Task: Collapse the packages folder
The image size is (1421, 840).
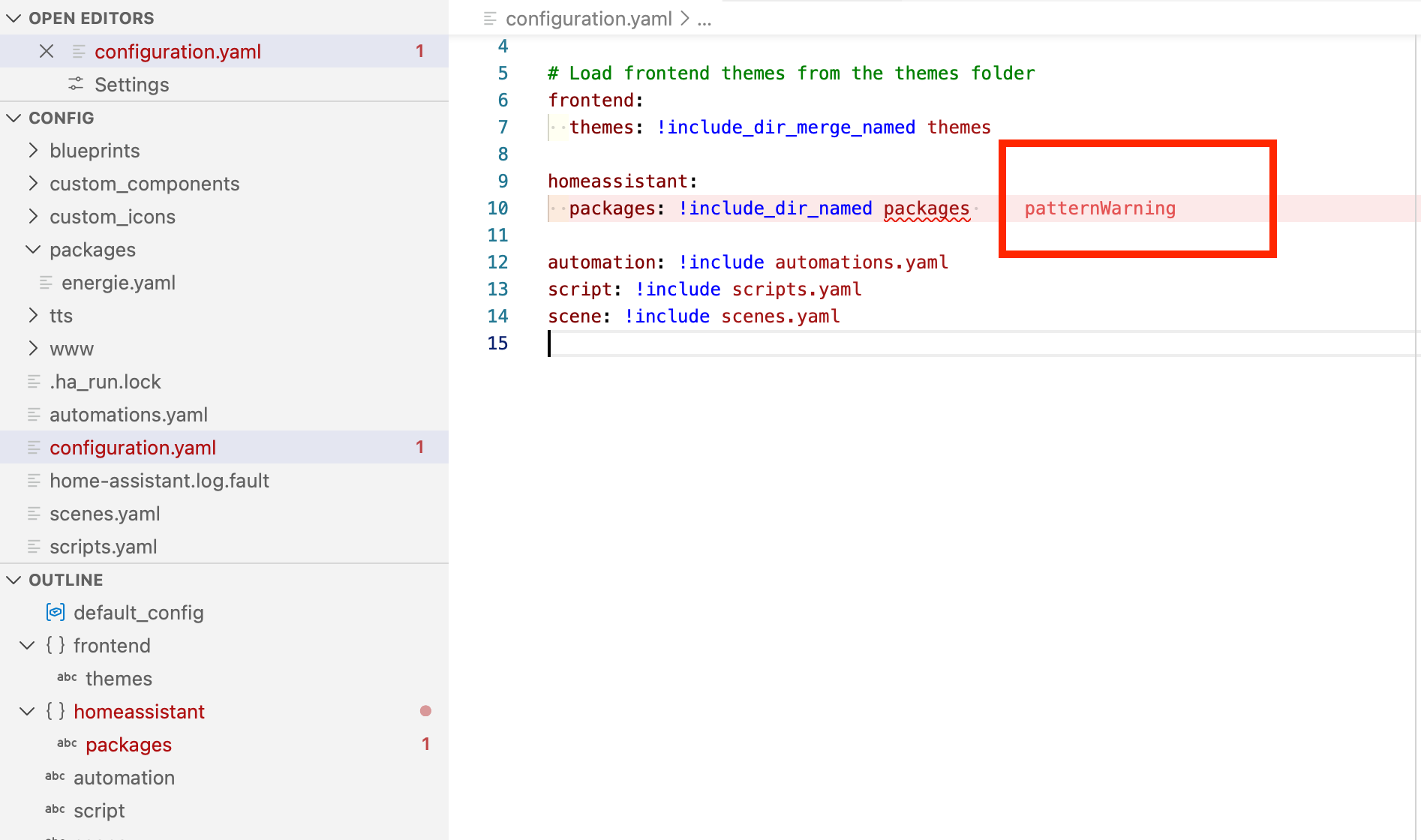Action: (33, 250)
